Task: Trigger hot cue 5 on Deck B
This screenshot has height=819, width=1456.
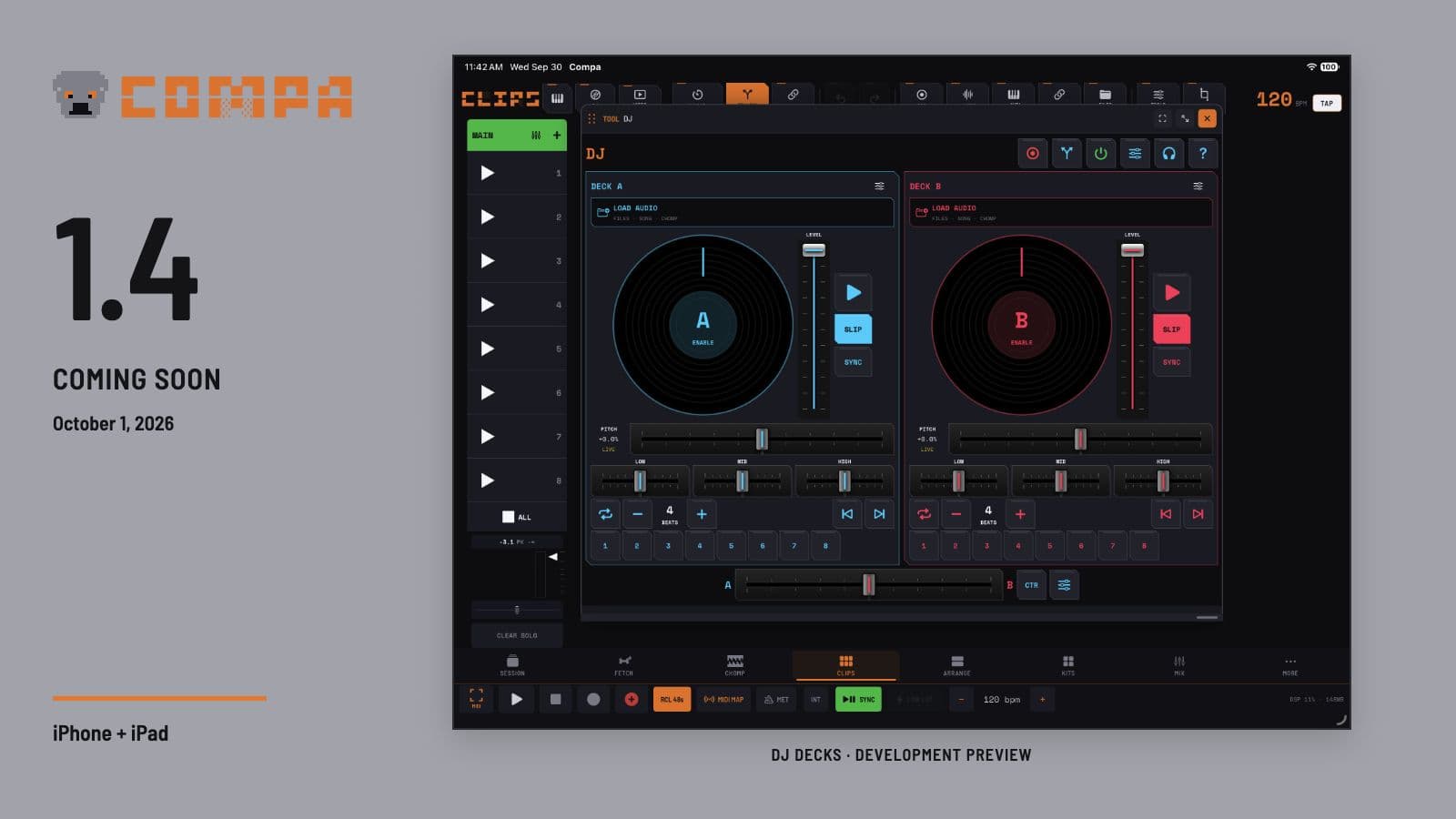Action: coord(1049,546)
